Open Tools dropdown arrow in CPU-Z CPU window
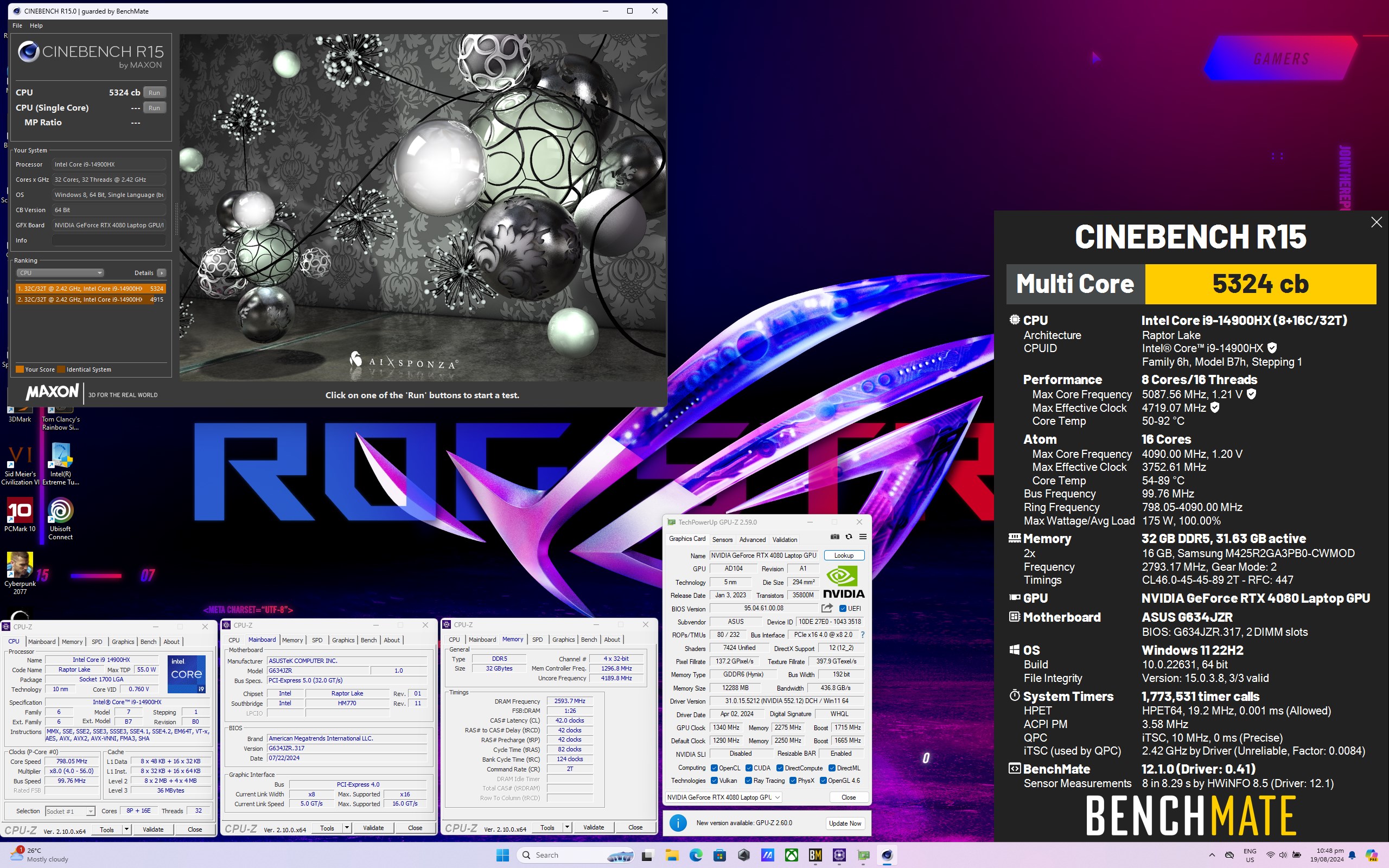1389x868 pixels. coord(126,829)
